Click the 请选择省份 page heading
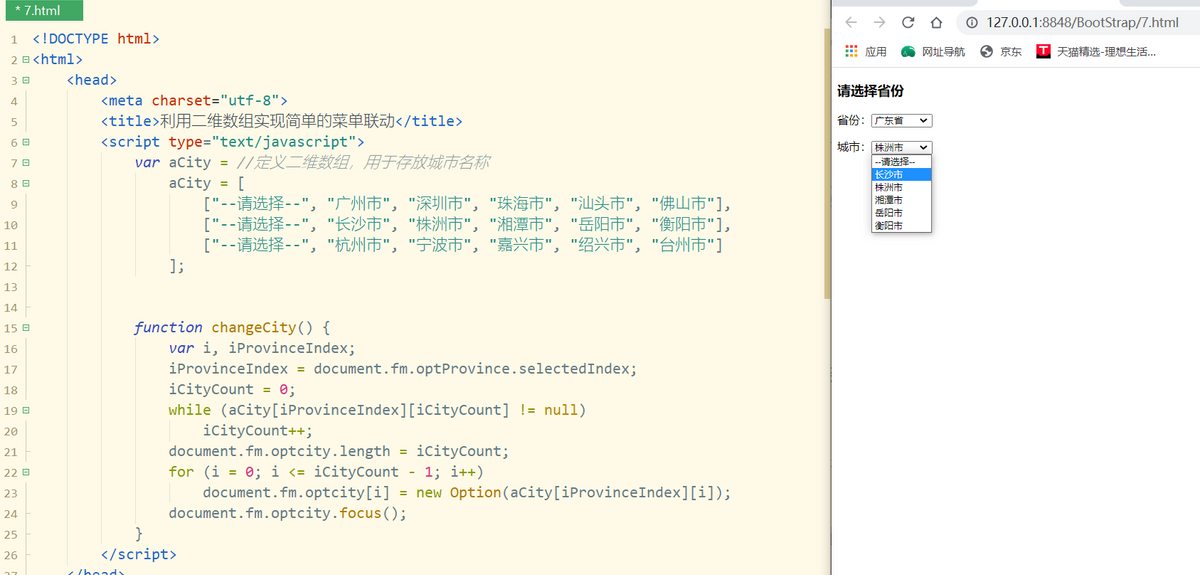The height and width of the screenshot is (575, 1200). click(870, 91)
